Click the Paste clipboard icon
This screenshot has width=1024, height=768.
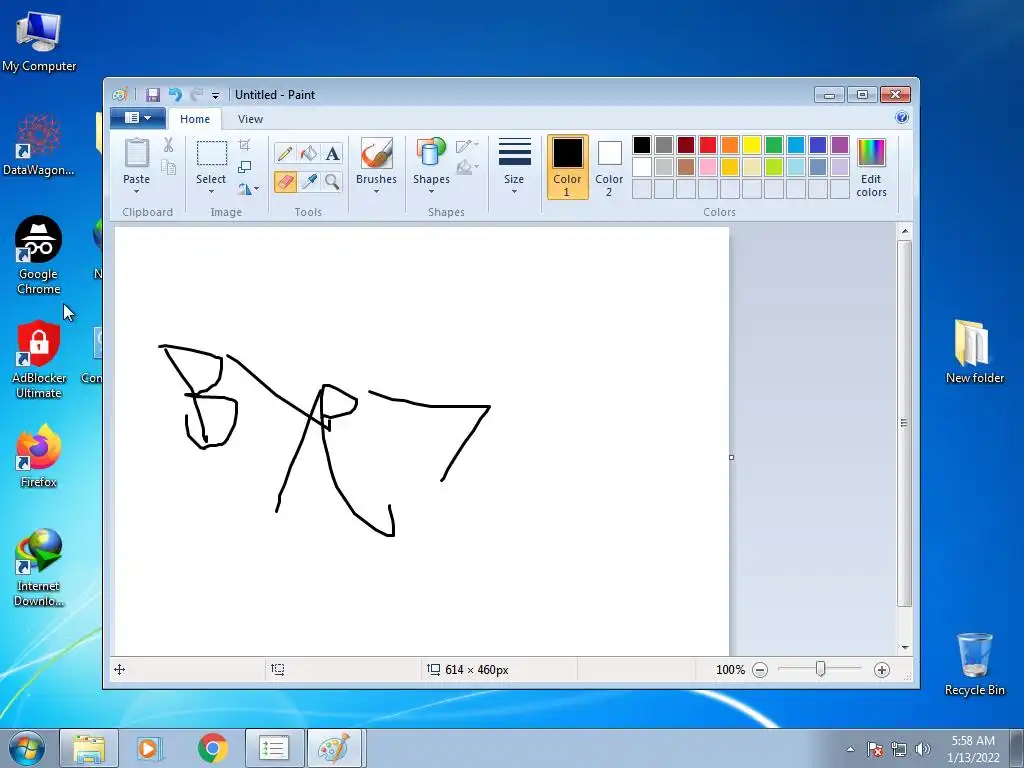pos(136,153)
